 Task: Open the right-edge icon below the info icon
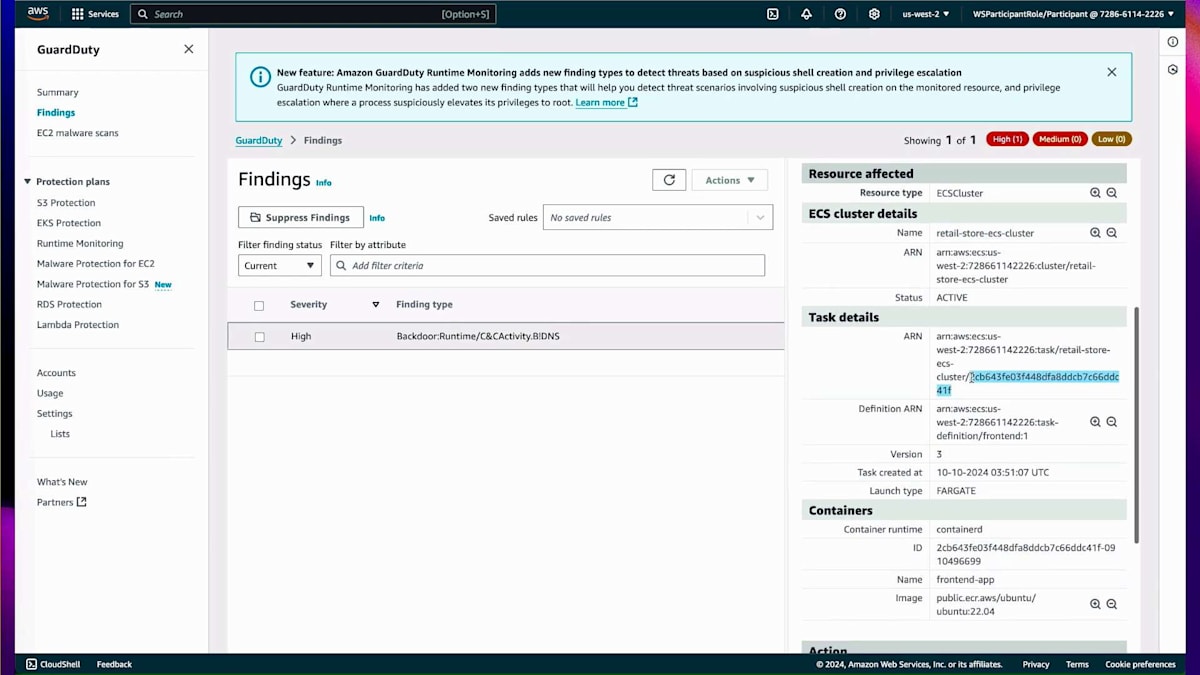point(1173,70)
